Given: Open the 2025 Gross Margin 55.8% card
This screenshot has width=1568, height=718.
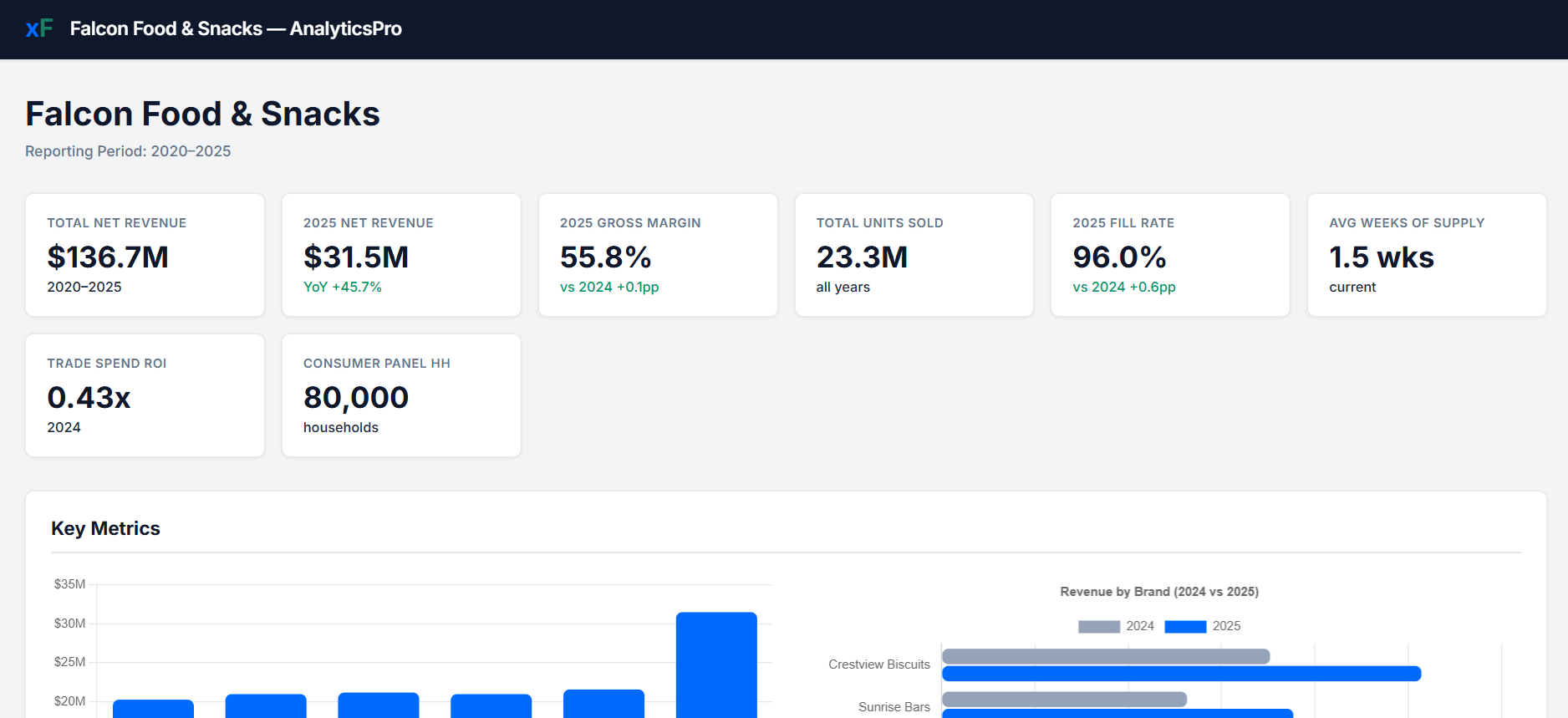Looking at the screenshot, I should pyautogui.click(x=658, y=255).
